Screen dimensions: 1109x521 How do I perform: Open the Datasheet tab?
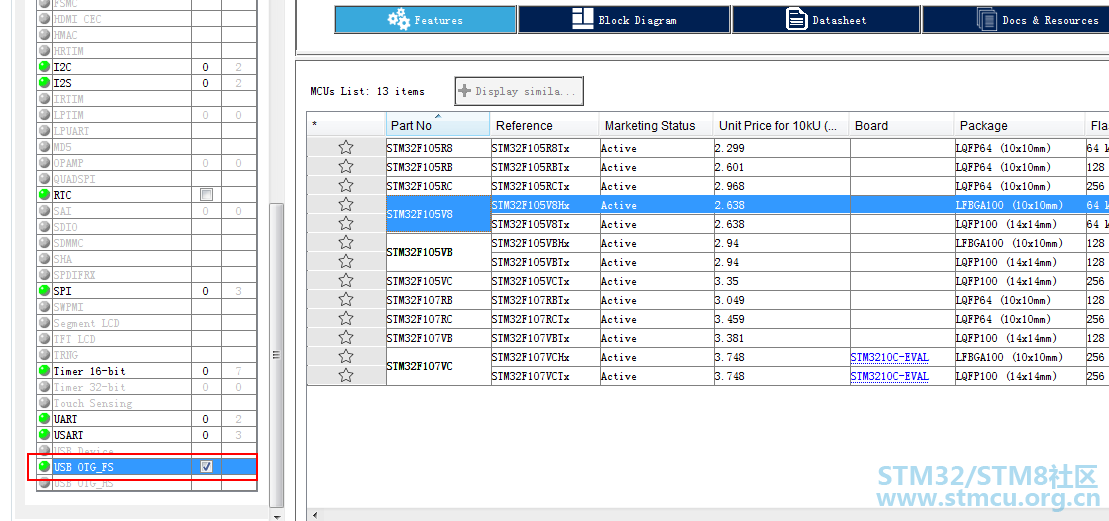tap(826, 20)
